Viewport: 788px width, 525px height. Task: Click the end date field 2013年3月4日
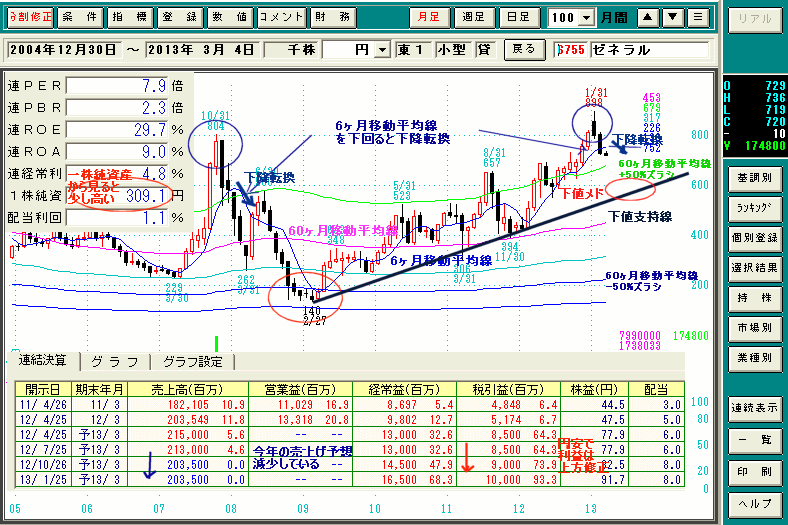coord(203,50)
